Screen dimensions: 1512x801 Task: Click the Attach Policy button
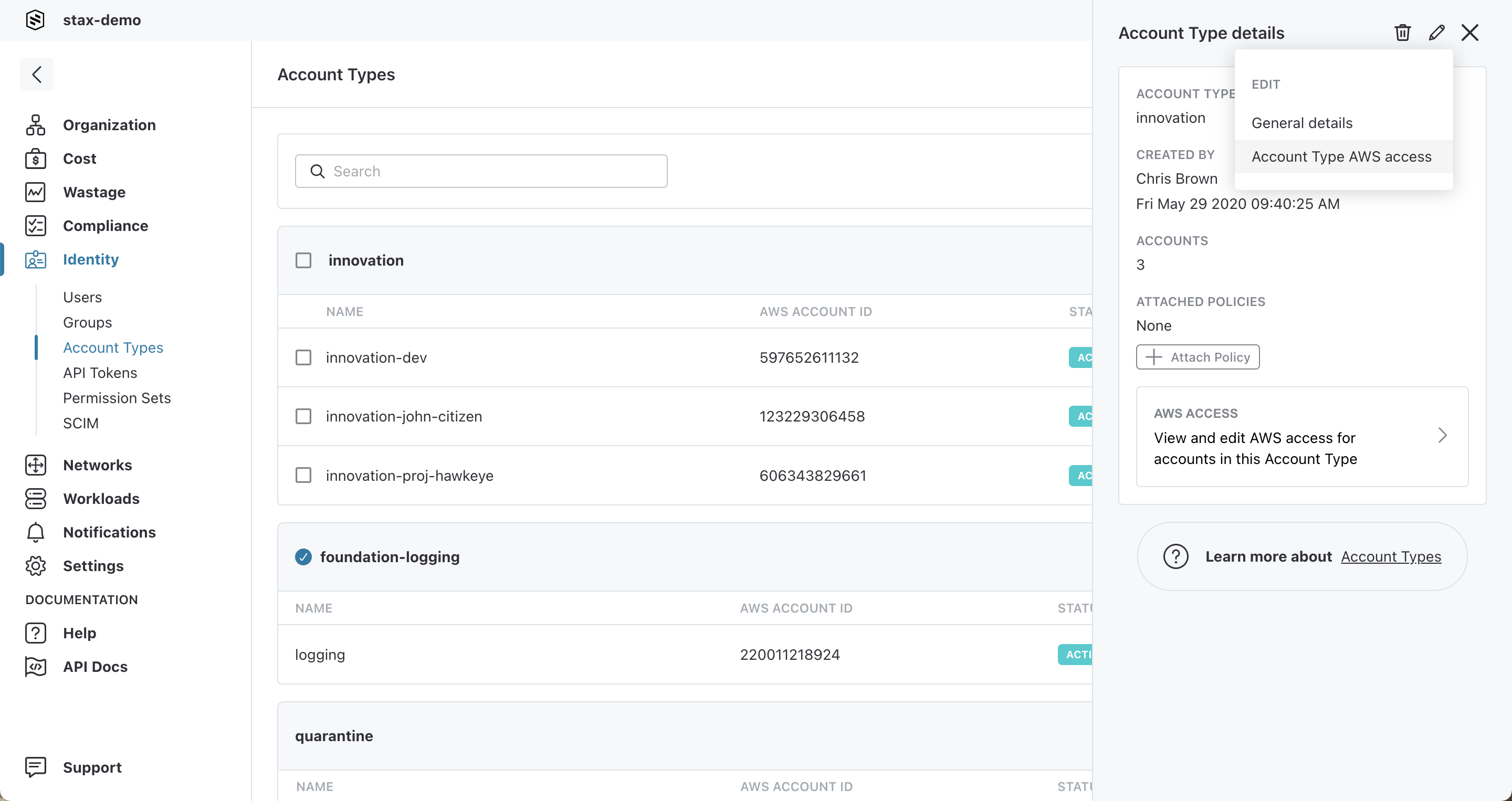(1198, 357)
